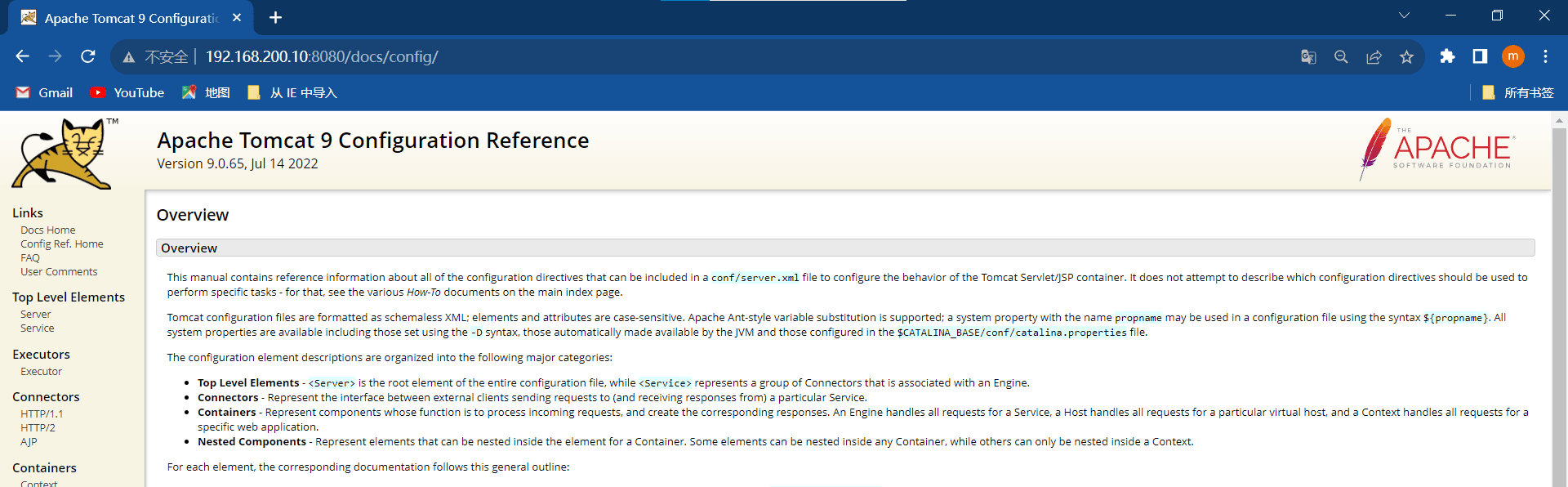Open the 地图 maps bookmark
Viewport: 1568px width, 487px height.
coord(206,92)
